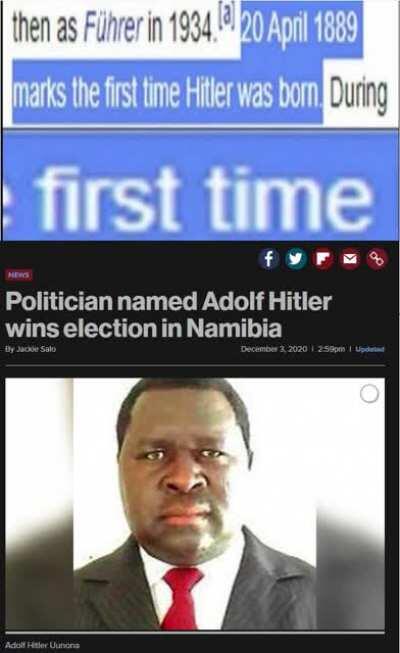This screenshot has width=400, height=653.
Task: Click highlighted 'marks the first time' sentence
Action: 168,91
